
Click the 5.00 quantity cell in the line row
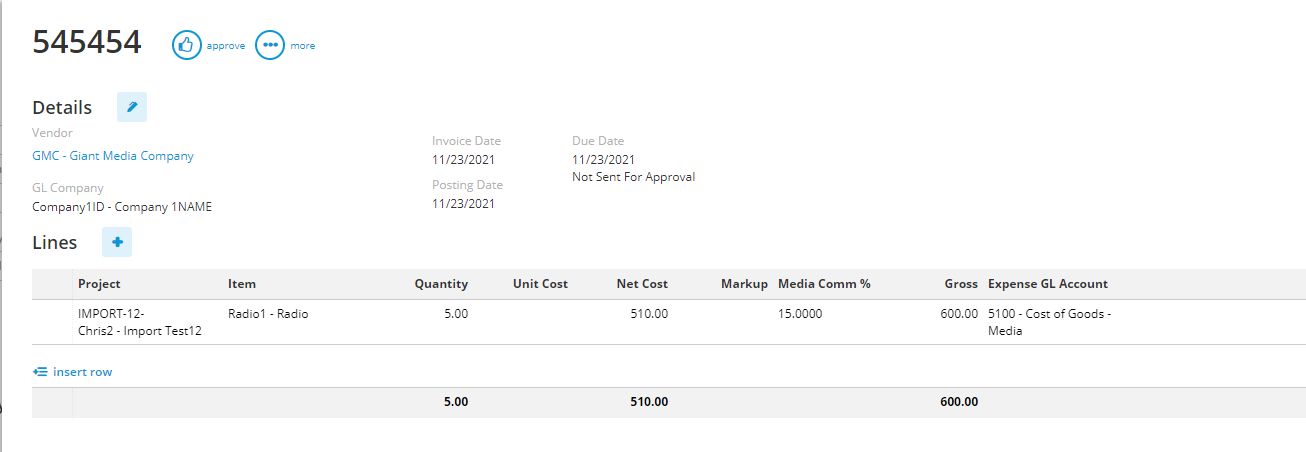[x=455, y=314]
